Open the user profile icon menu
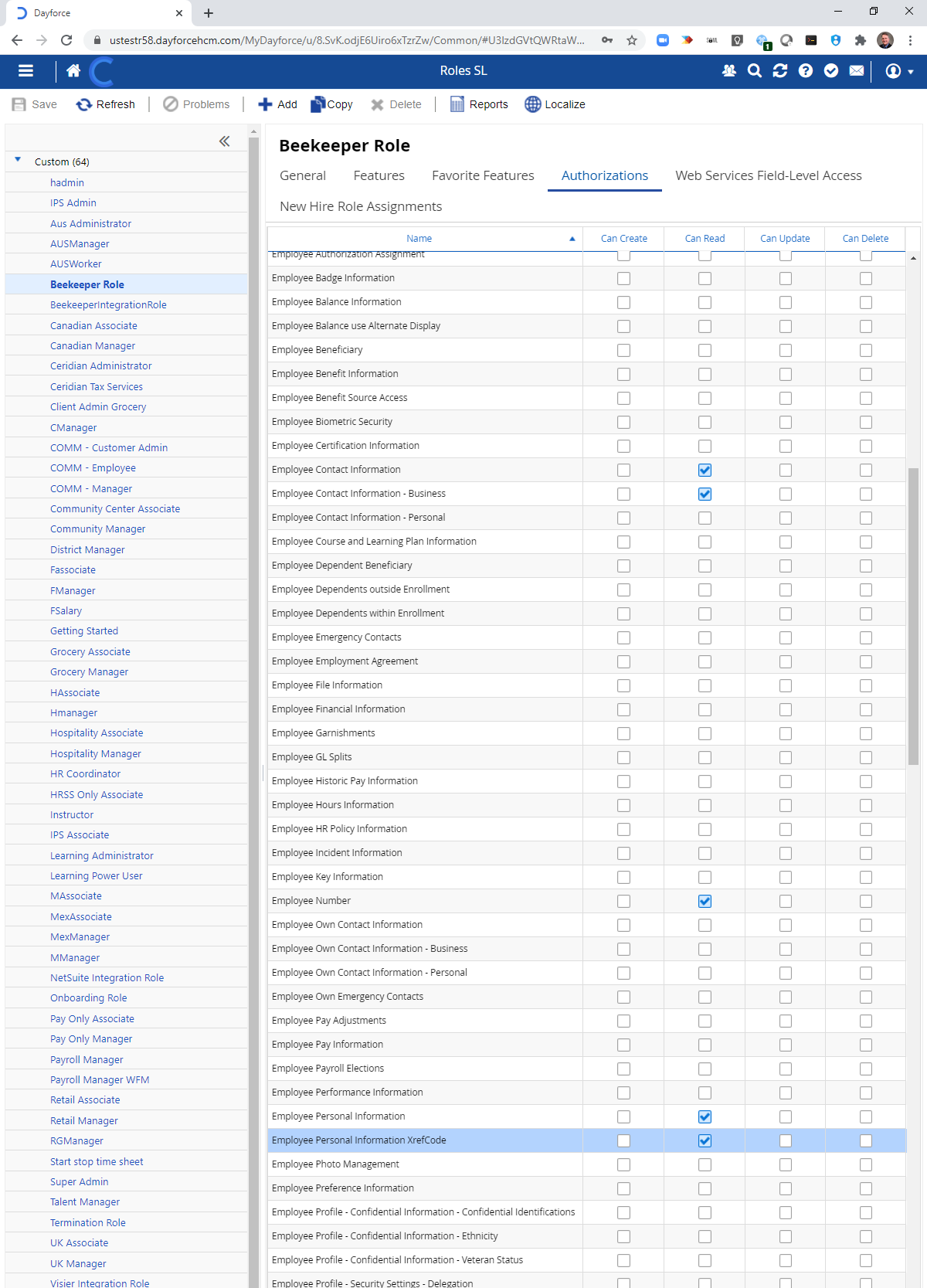Viewport: 927px width, 1288px height. pos(899,71)
